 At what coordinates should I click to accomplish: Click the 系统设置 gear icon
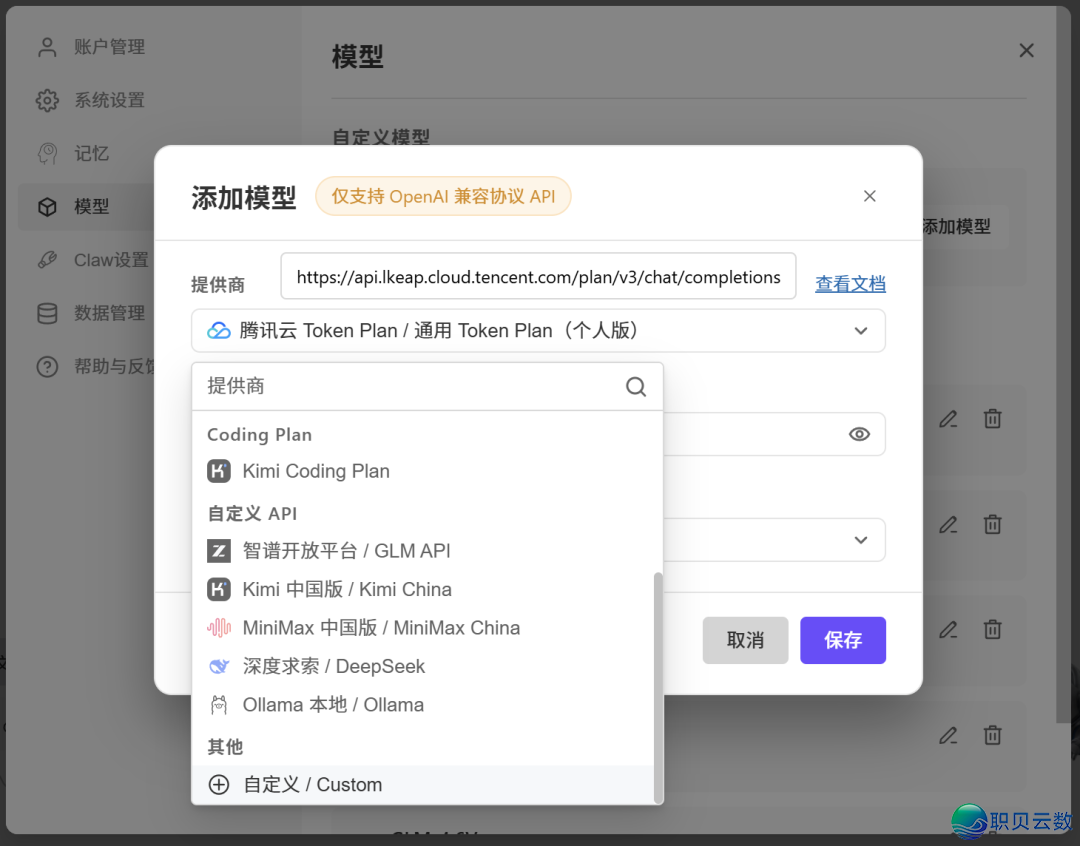point(47,100)
